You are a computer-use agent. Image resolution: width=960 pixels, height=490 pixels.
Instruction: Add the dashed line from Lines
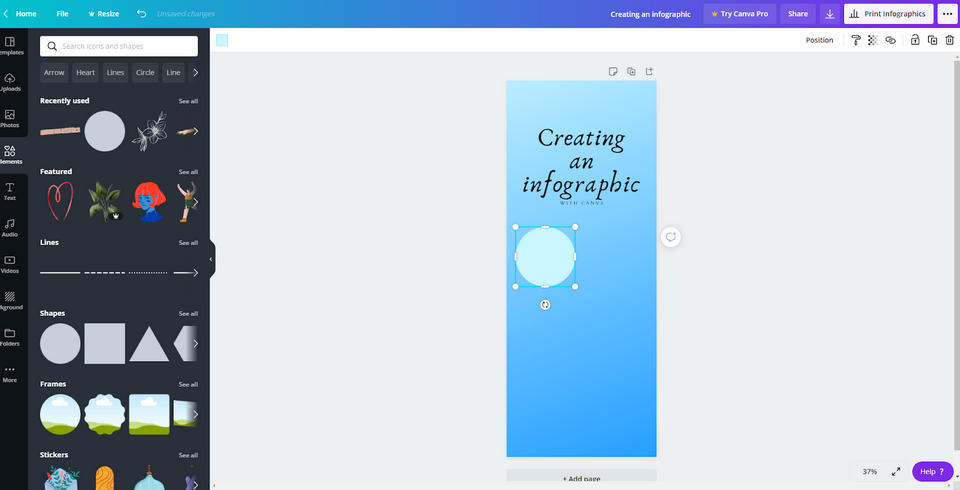pyautogui.click(x=105, y=273)
